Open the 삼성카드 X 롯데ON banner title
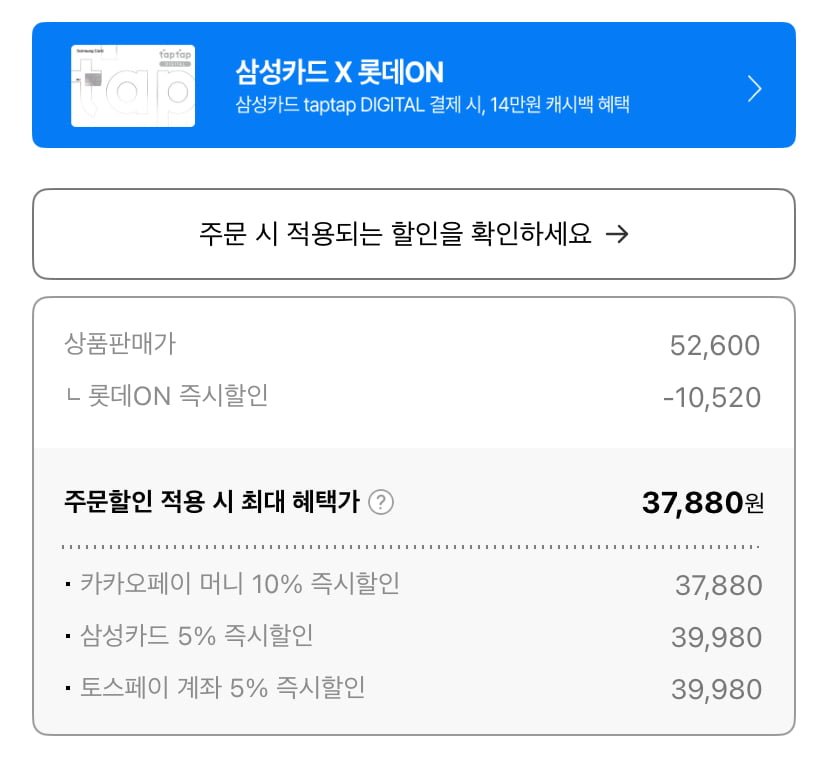Viewport: 828px width, 758px height. coord(339,72)
